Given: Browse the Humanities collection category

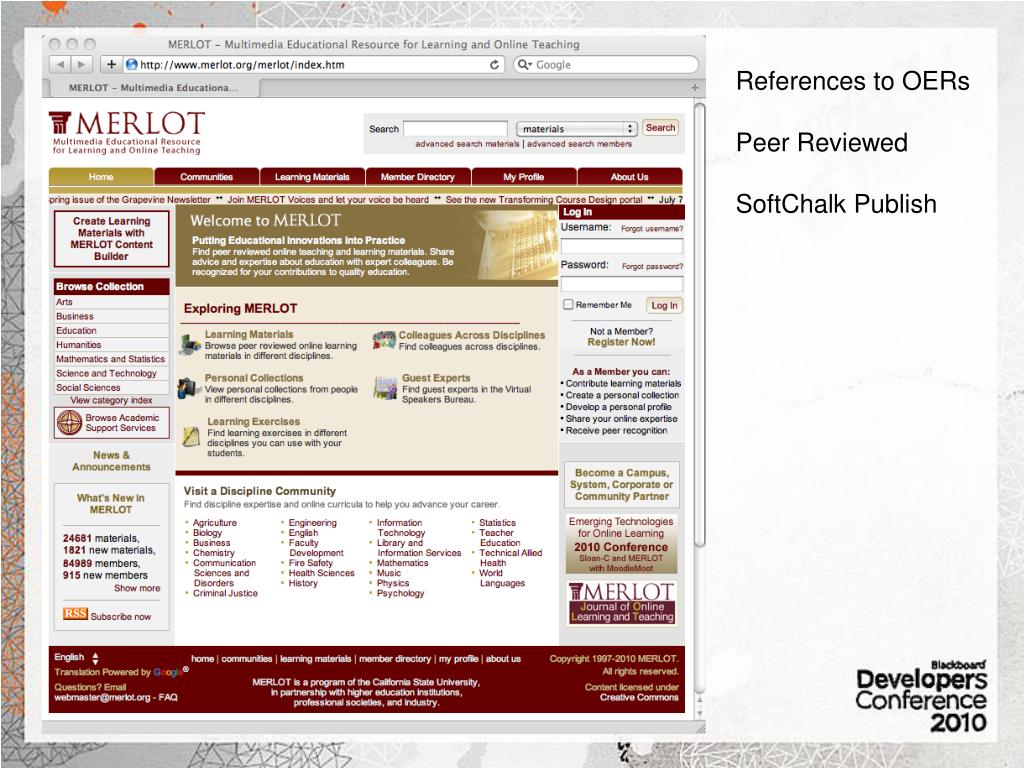Looking at the screenshot, I should tap(78, 345).
